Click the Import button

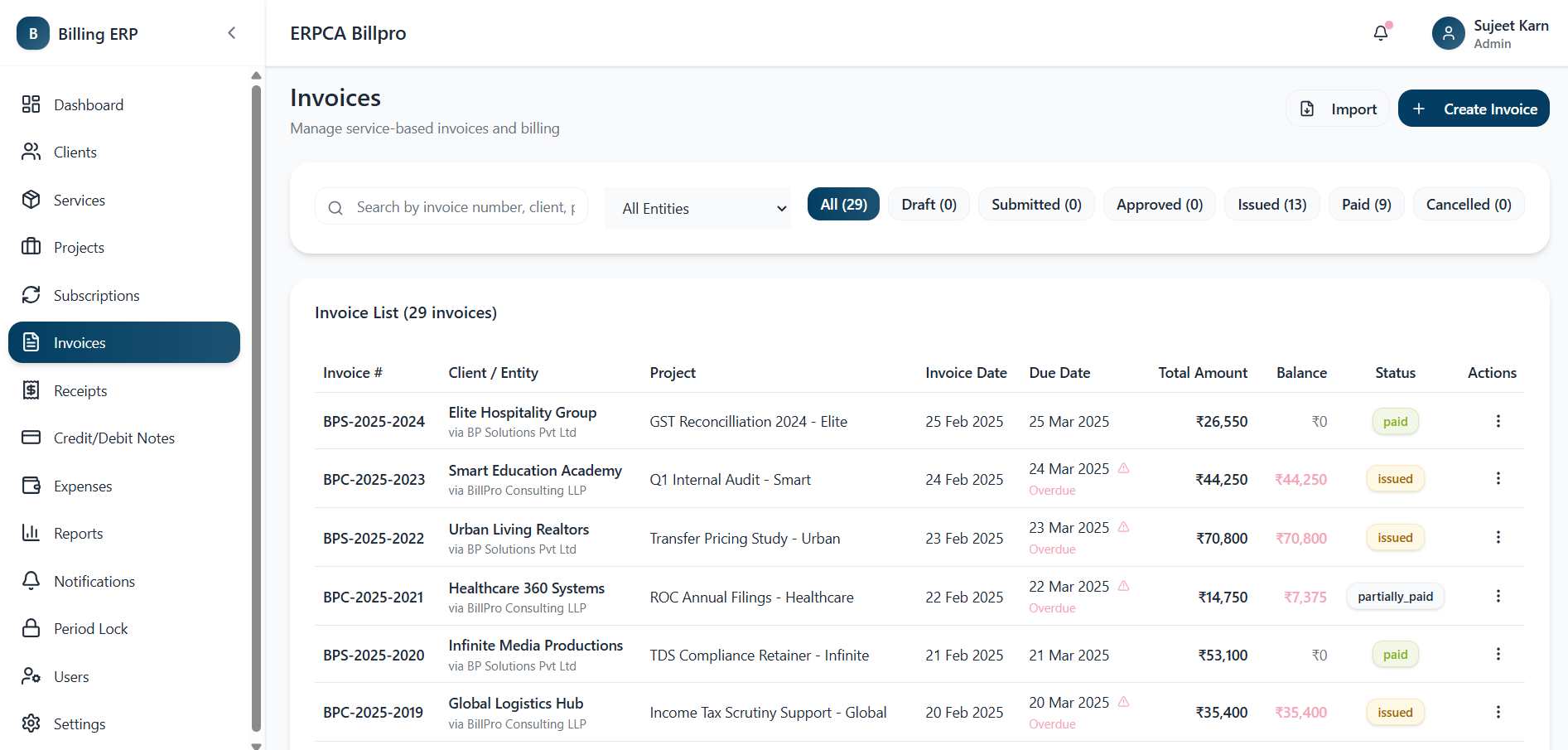click(x=1338, y=109)
